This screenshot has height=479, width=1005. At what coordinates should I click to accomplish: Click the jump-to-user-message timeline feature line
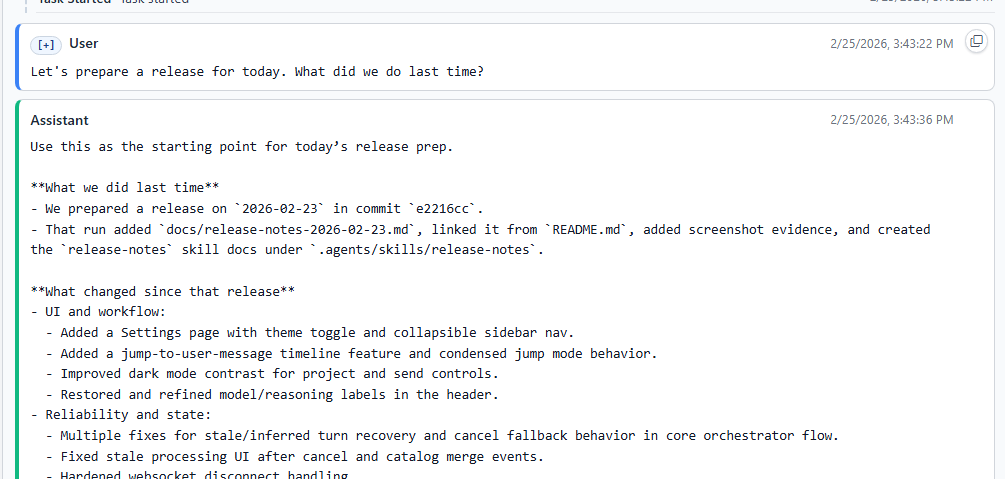(357, 353)
